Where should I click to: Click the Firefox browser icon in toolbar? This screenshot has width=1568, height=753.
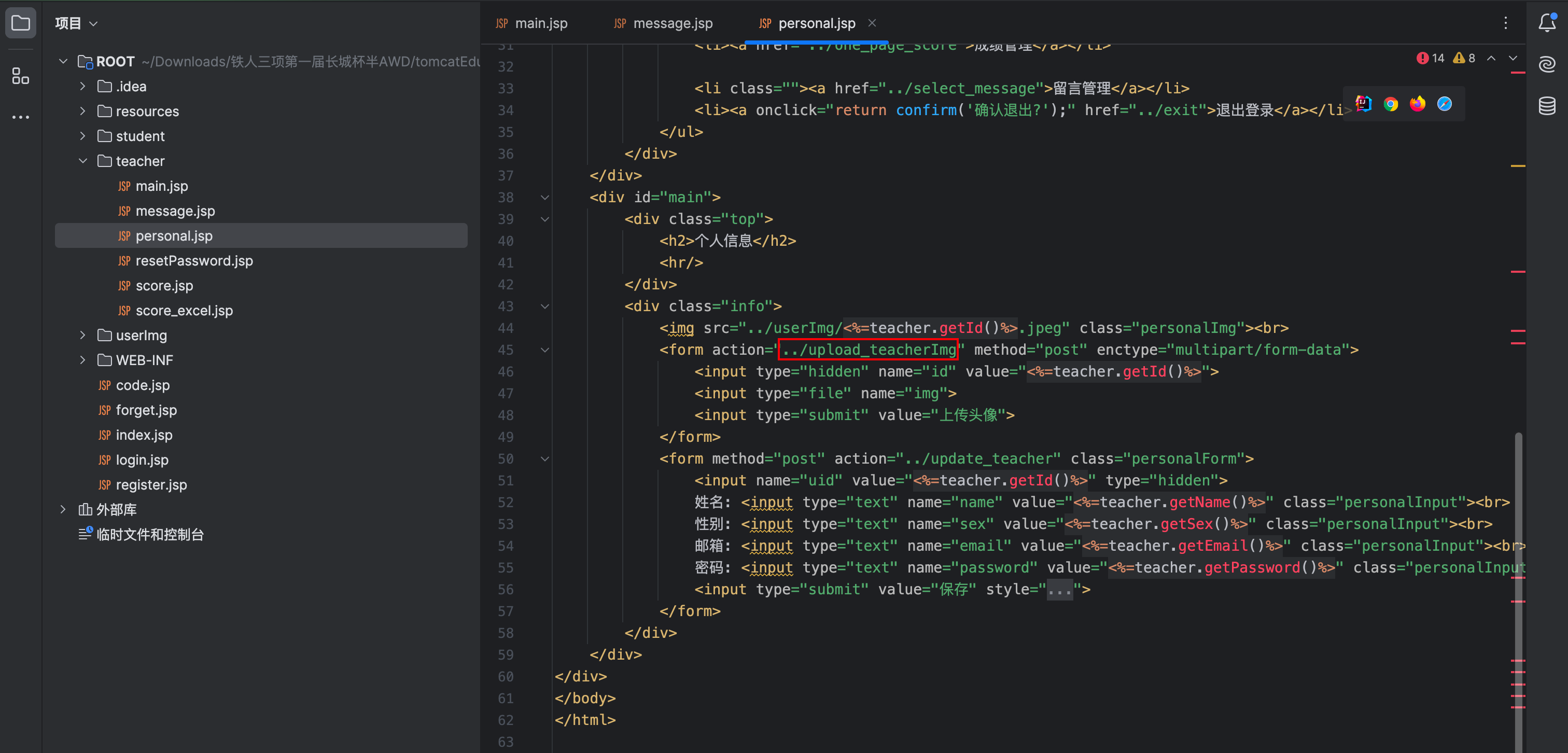coord(1417,103)
